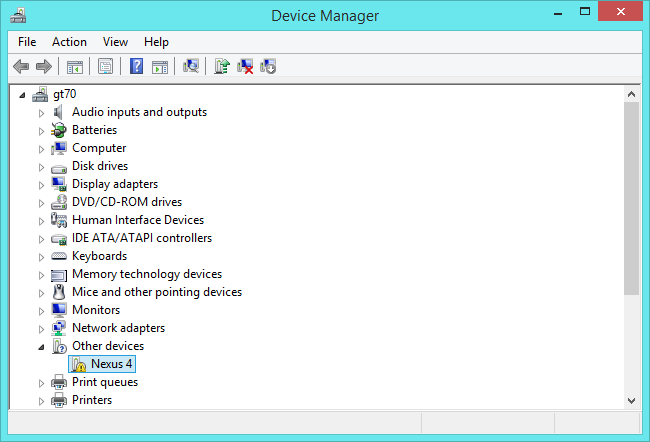Image resolution: width=650 pixels, height=442 pixels.
Task: Click the show/hide console tree icon
Action: tap(74, 67)
